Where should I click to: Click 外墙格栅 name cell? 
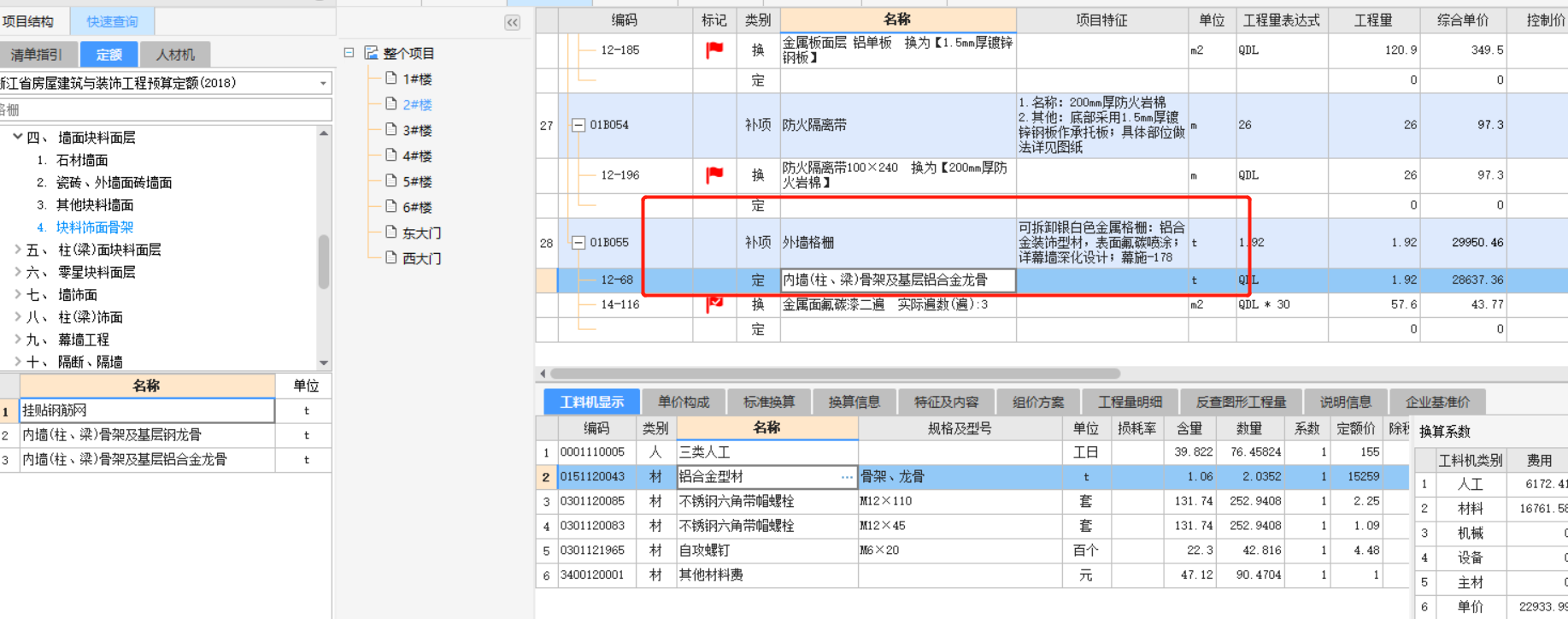point(898,243)
